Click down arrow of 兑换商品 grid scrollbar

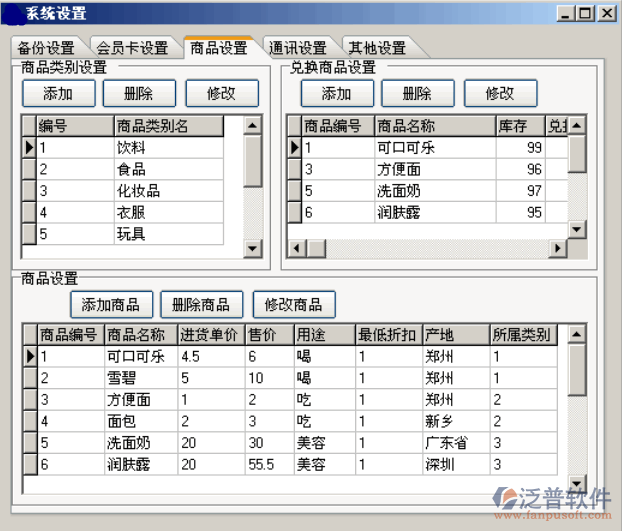pos(577,229)
